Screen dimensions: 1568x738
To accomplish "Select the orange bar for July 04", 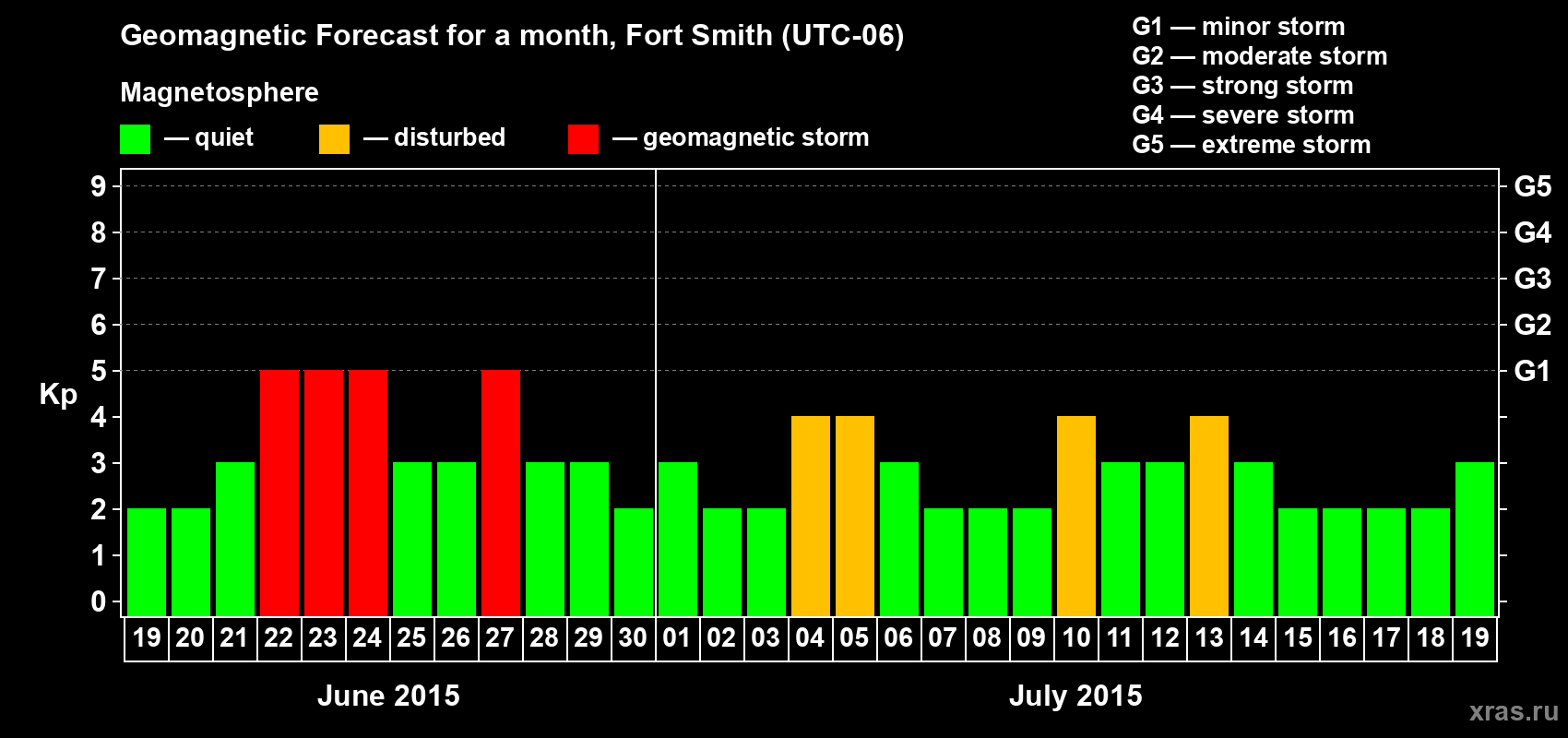I will coord(811,517).
